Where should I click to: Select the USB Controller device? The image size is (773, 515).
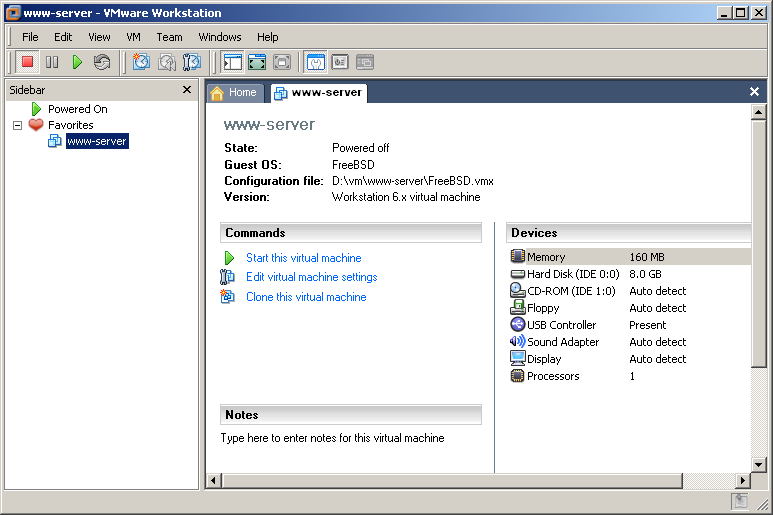click(630, 325)
